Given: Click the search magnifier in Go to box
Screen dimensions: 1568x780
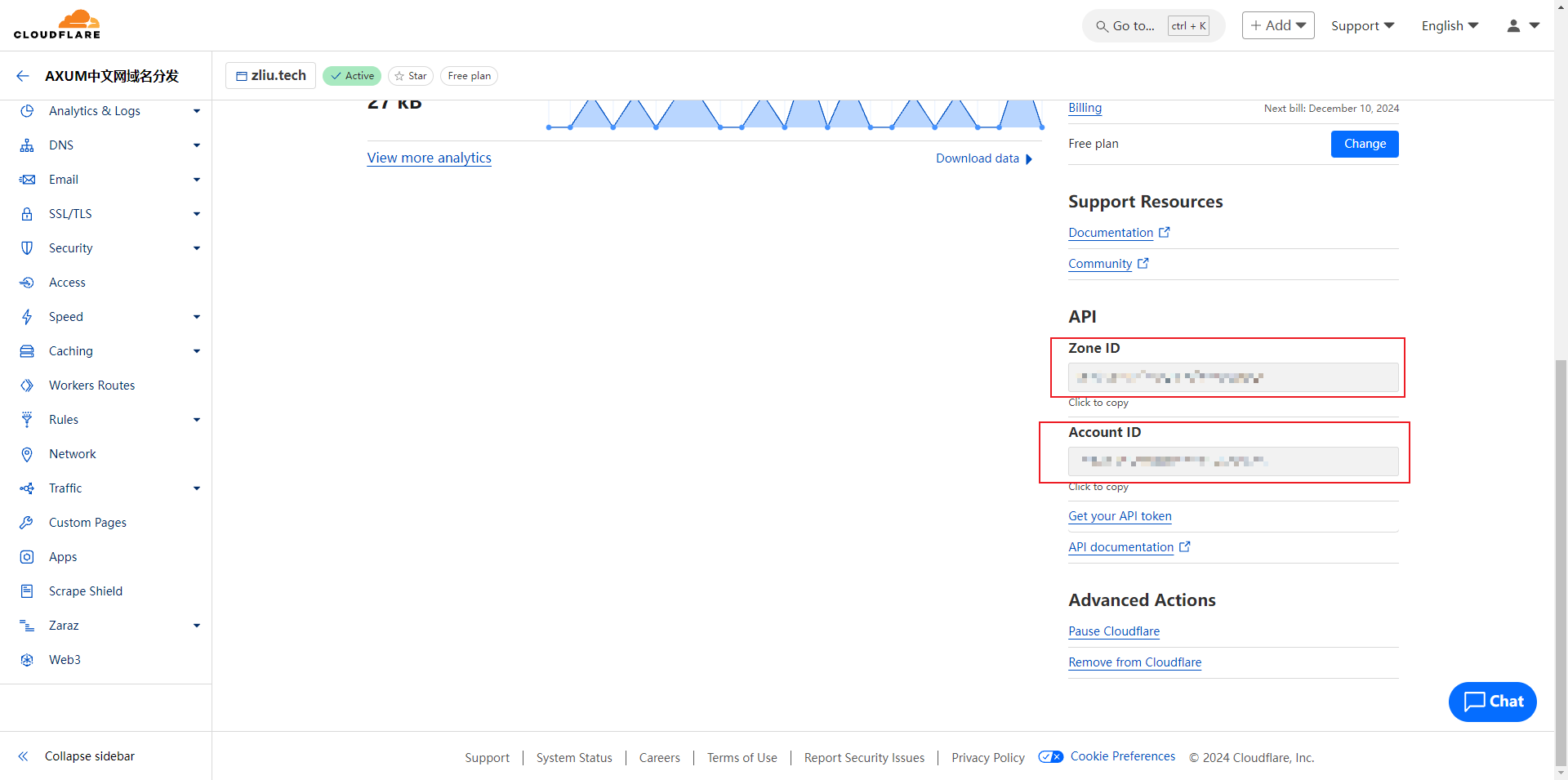Looking at the screenshot, I should tap(1102, 26).
